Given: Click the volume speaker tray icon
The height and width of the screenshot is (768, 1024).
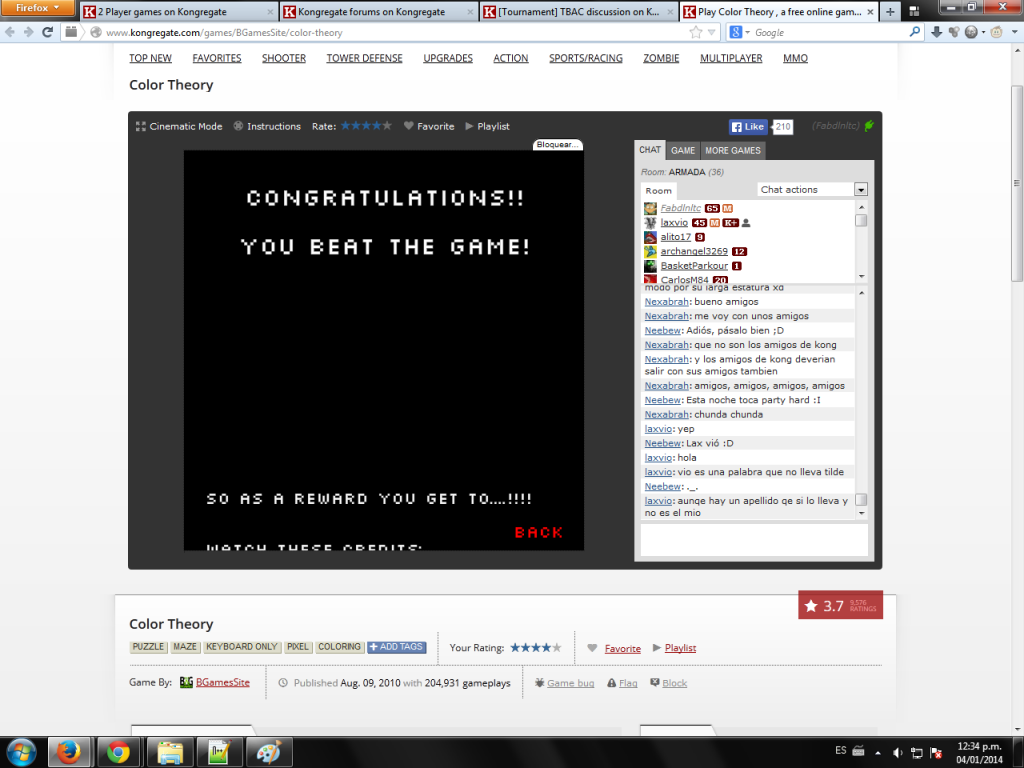Looking at the screenshot, I should tap(897, 752).
